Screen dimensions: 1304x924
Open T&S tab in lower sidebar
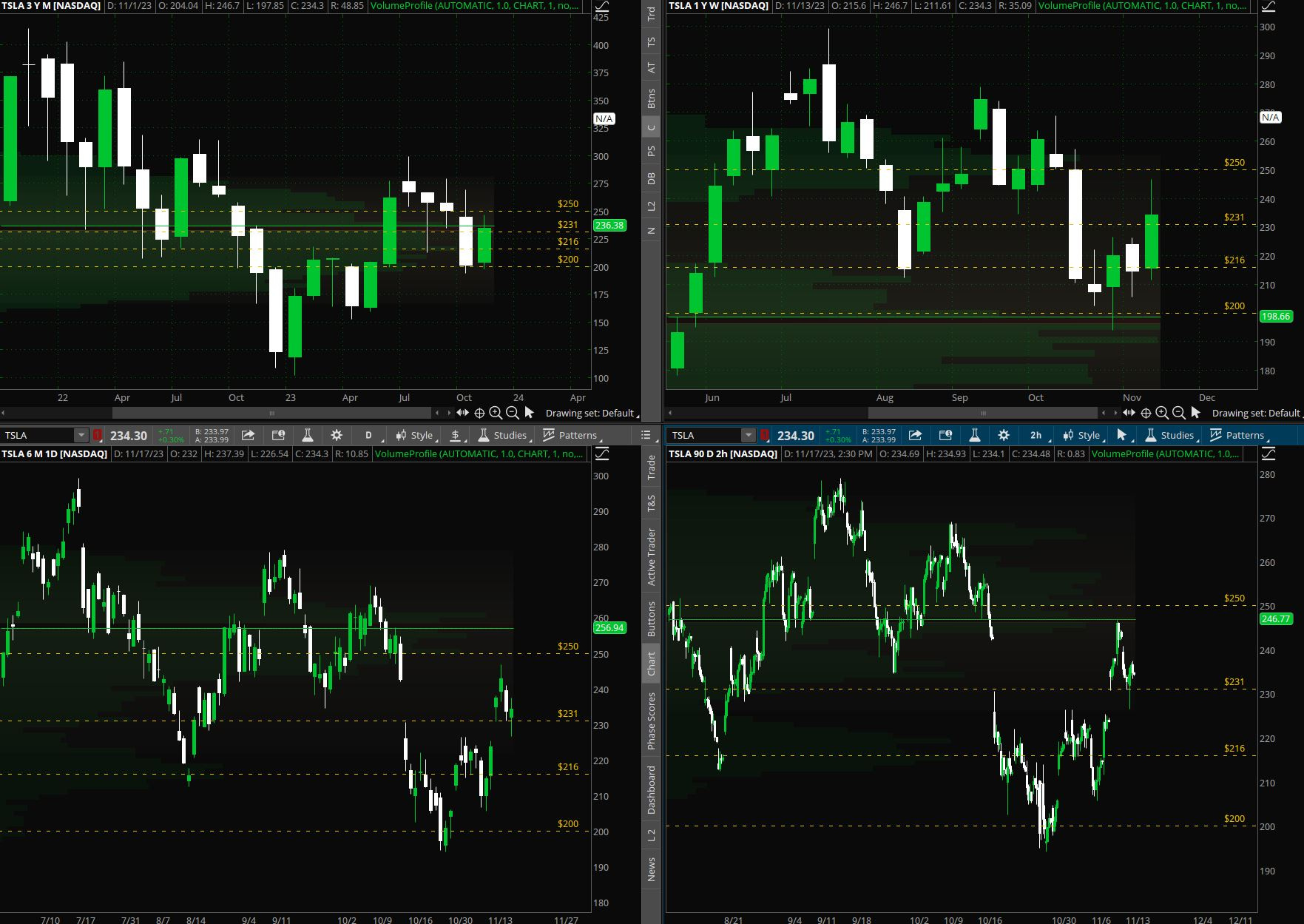coord(651,503)
